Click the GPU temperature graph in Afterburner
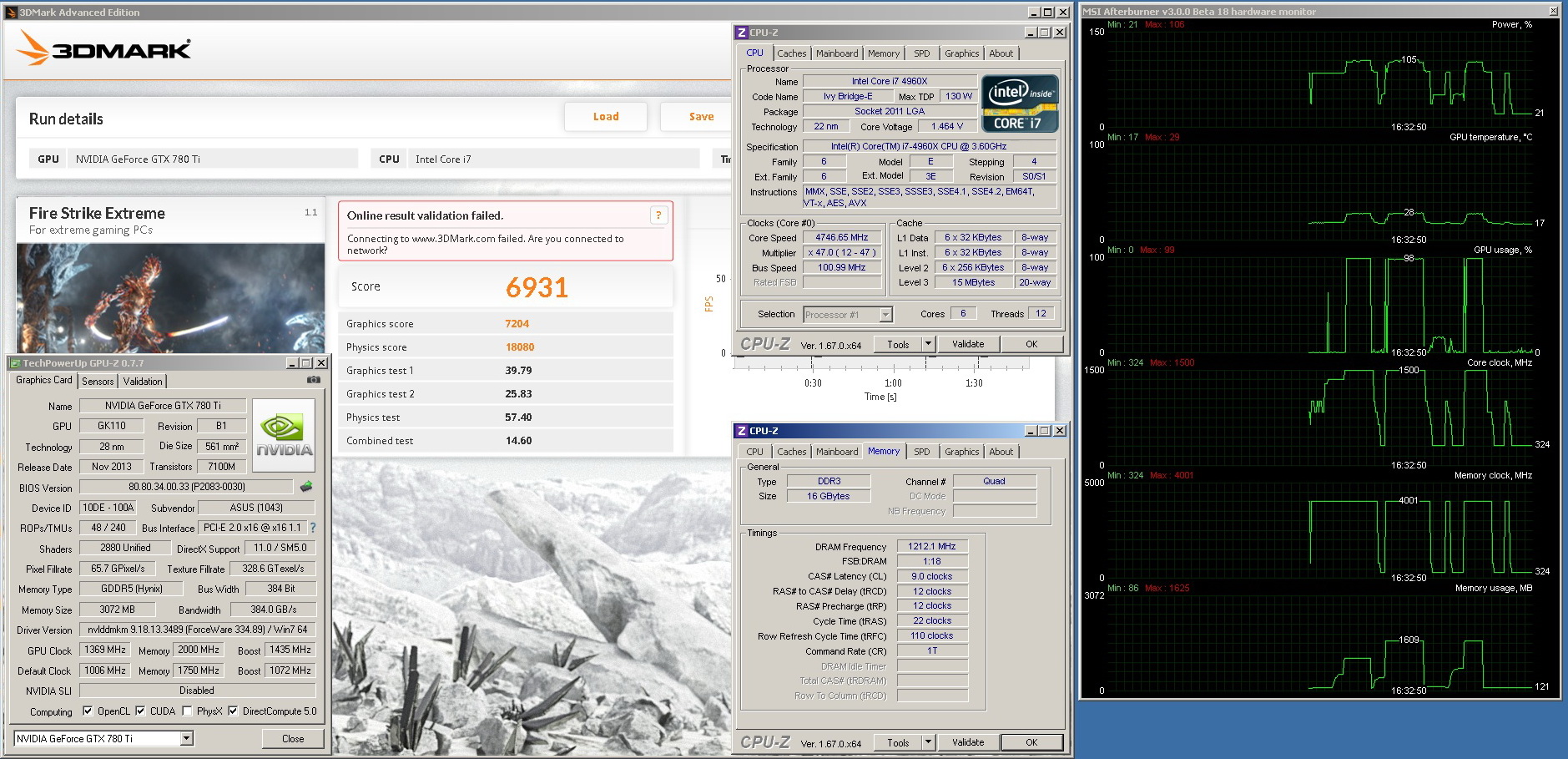This screenshot has width=1568, height=759. [1320, 192]
